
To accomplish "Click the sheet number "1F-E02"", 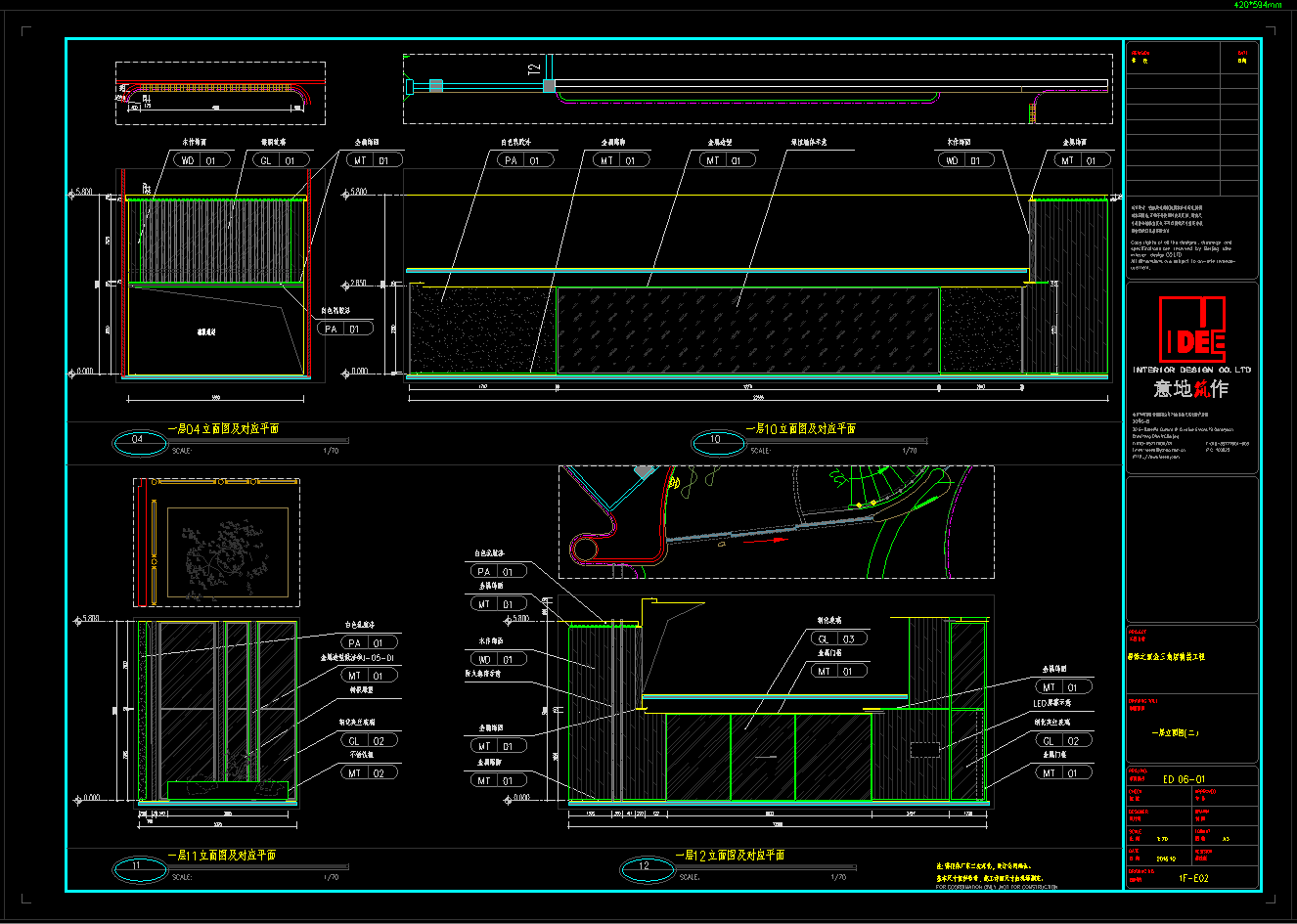I will [x=1193, y=878].
